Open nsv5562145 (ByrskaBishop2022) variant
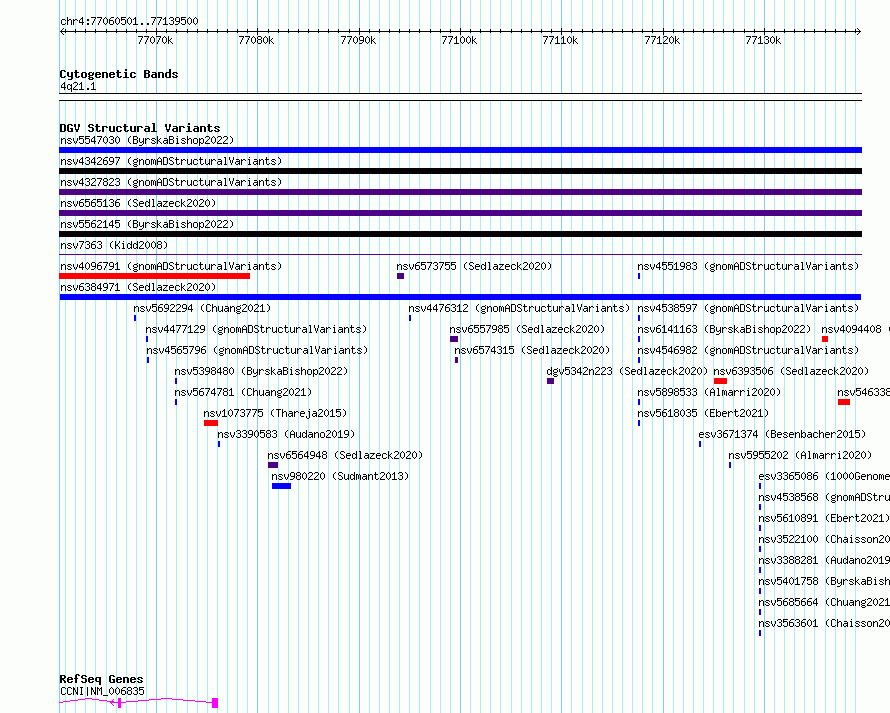 [x=147, y=224]
